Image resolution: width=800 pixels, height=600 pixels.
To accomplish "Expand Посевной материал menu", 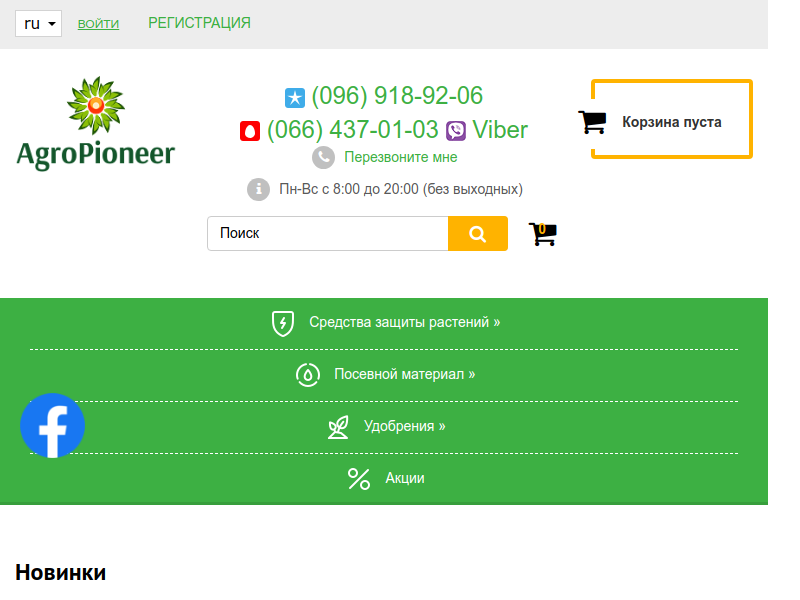I will pyautogui.click(x=405, y=374).
